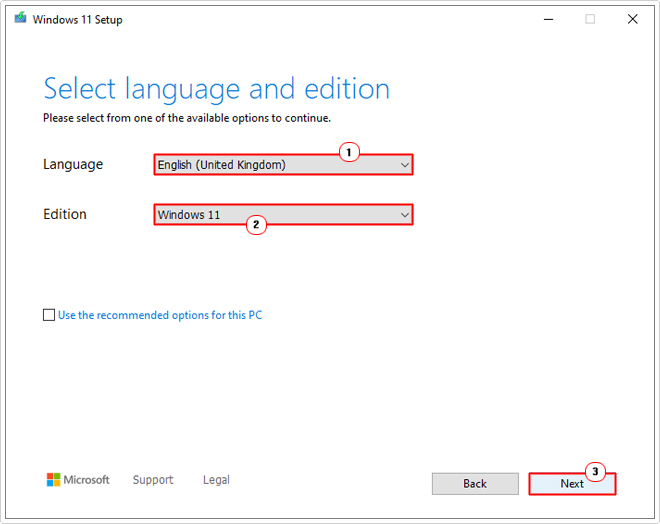The width and height of the screenshot is (660, 524).
Task: Go back with the Back button
Action: click(x=475, y=484)
